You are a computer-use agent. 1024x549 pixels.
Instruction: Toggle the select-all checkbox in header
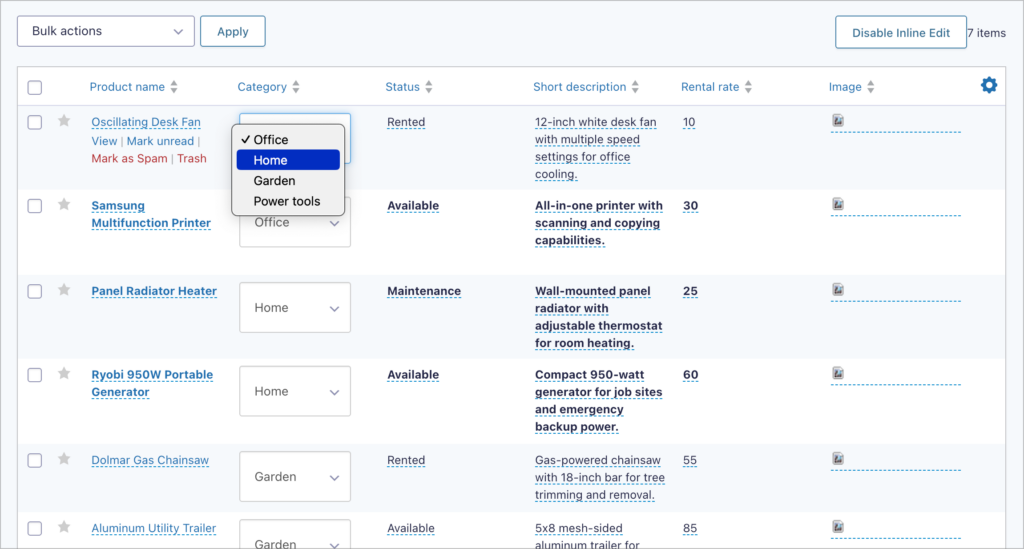pyautogui.click(x=35, y=87)
